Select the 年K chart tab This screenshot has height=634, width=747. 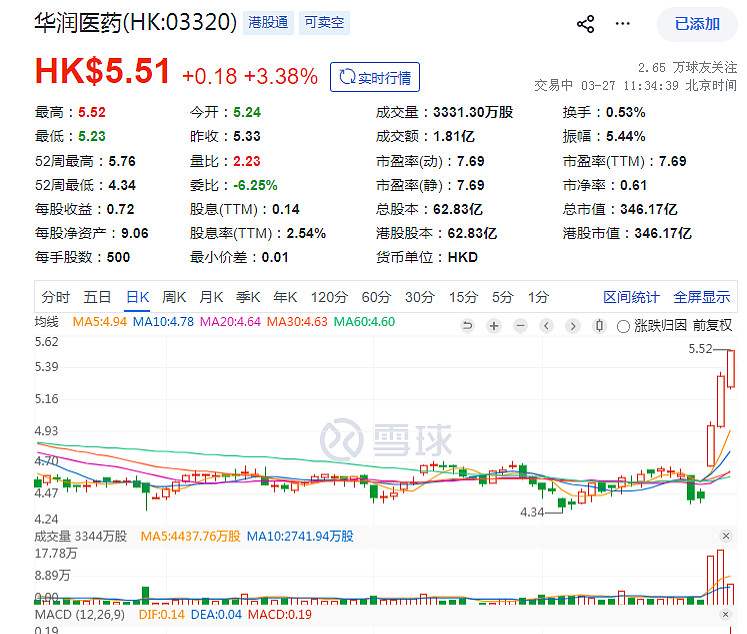285,297
